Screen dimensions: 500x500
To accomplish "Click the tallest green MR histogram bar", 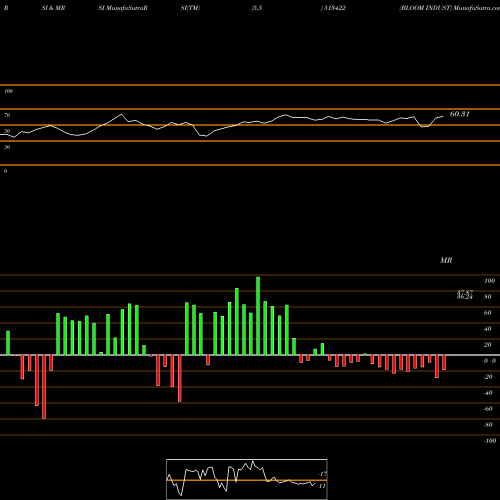I will click(x=258, y=316).
